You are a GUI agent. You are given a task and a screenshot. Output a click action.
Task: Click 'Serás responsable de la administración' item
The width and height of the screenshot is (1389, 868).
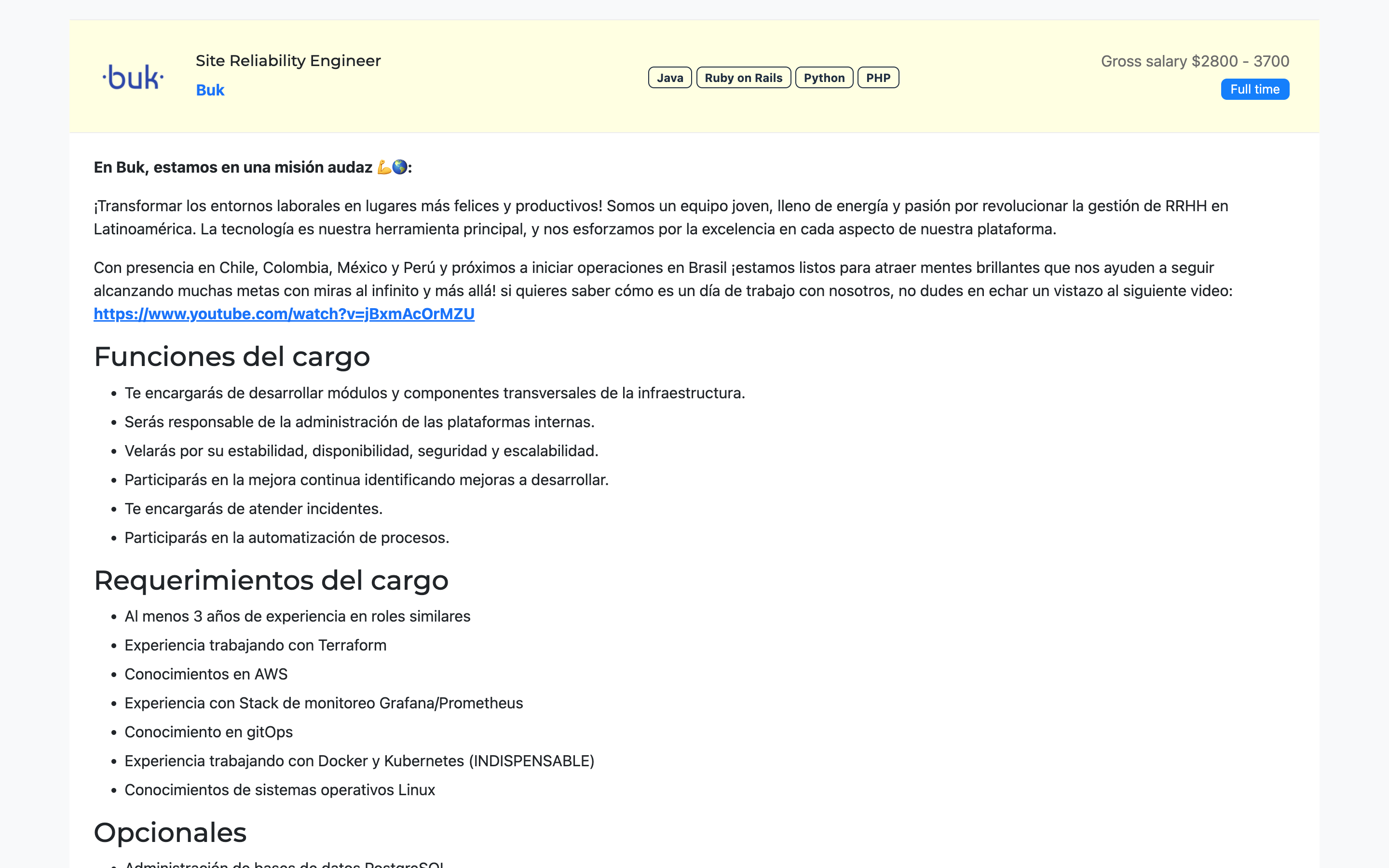[x=359, y=422]
